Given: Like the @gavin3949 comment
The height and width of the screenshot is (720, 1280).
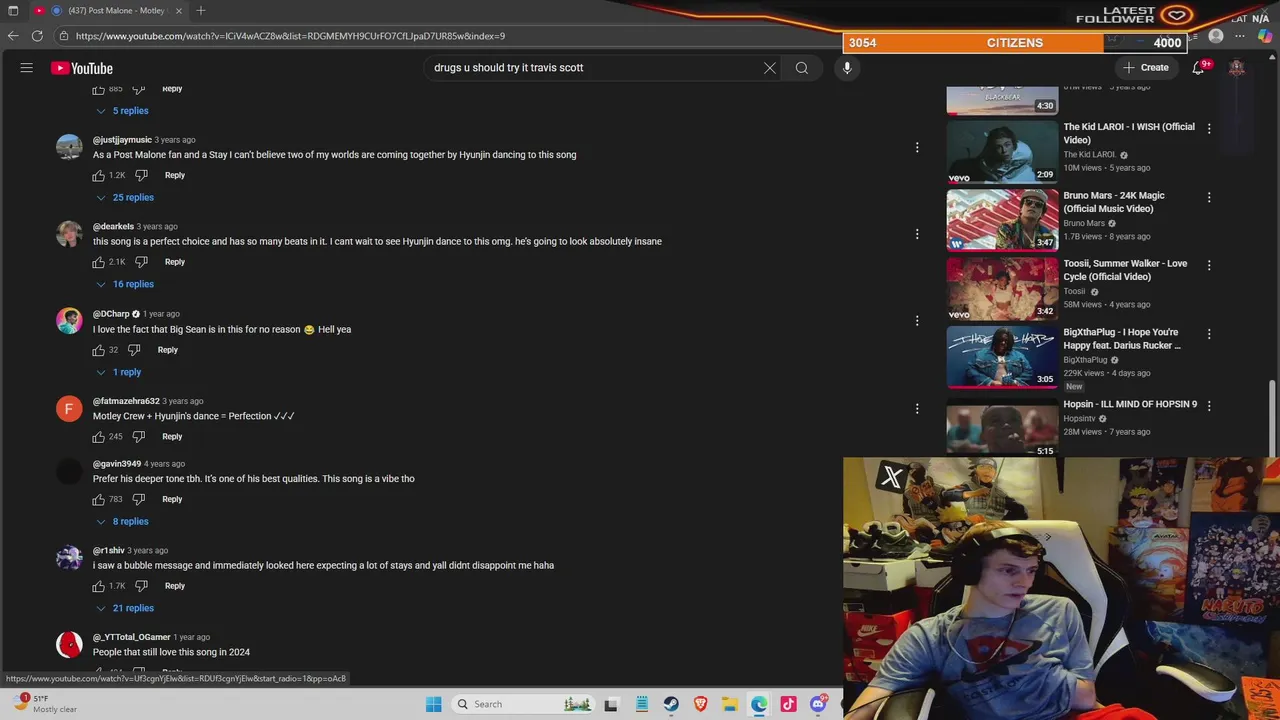Looking at the screenshot, I should coord(99,499).
